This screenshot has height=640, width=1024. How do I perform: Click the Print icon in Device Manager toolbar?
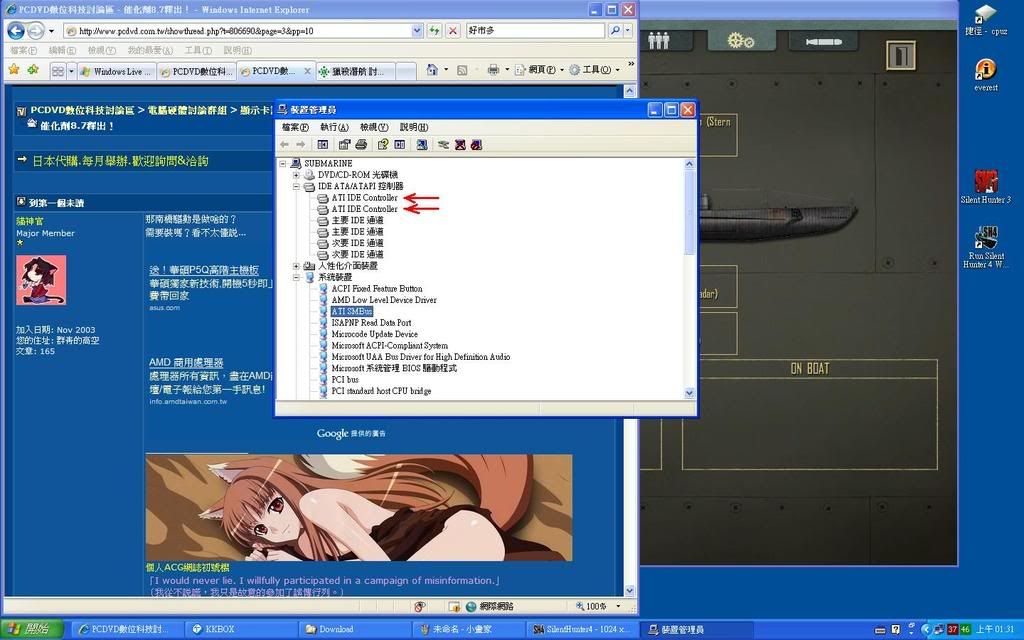pyautogui.click(x=361, y=144)
